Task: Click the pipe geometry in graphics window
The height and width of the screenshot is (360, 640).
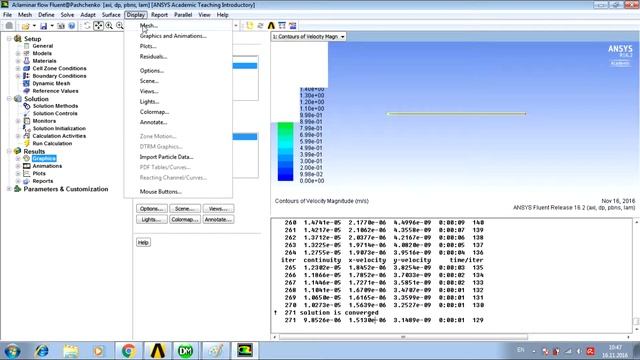Action: coord(457,114)
